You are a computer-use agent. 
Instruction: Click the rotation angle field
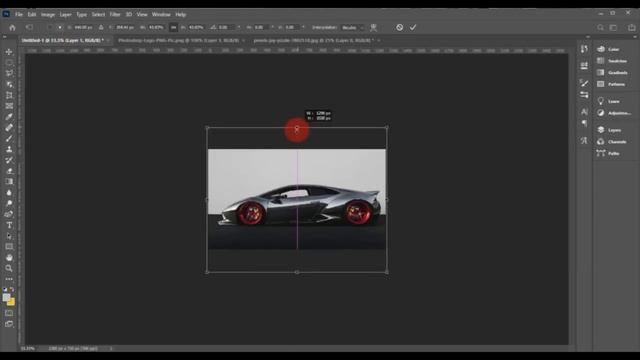[x=227, y=27]
